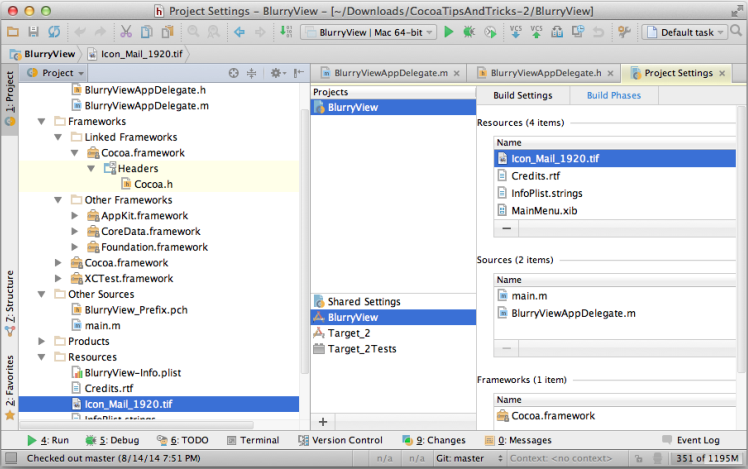
Task: Expand the Products folder
Action: [42, 341]
